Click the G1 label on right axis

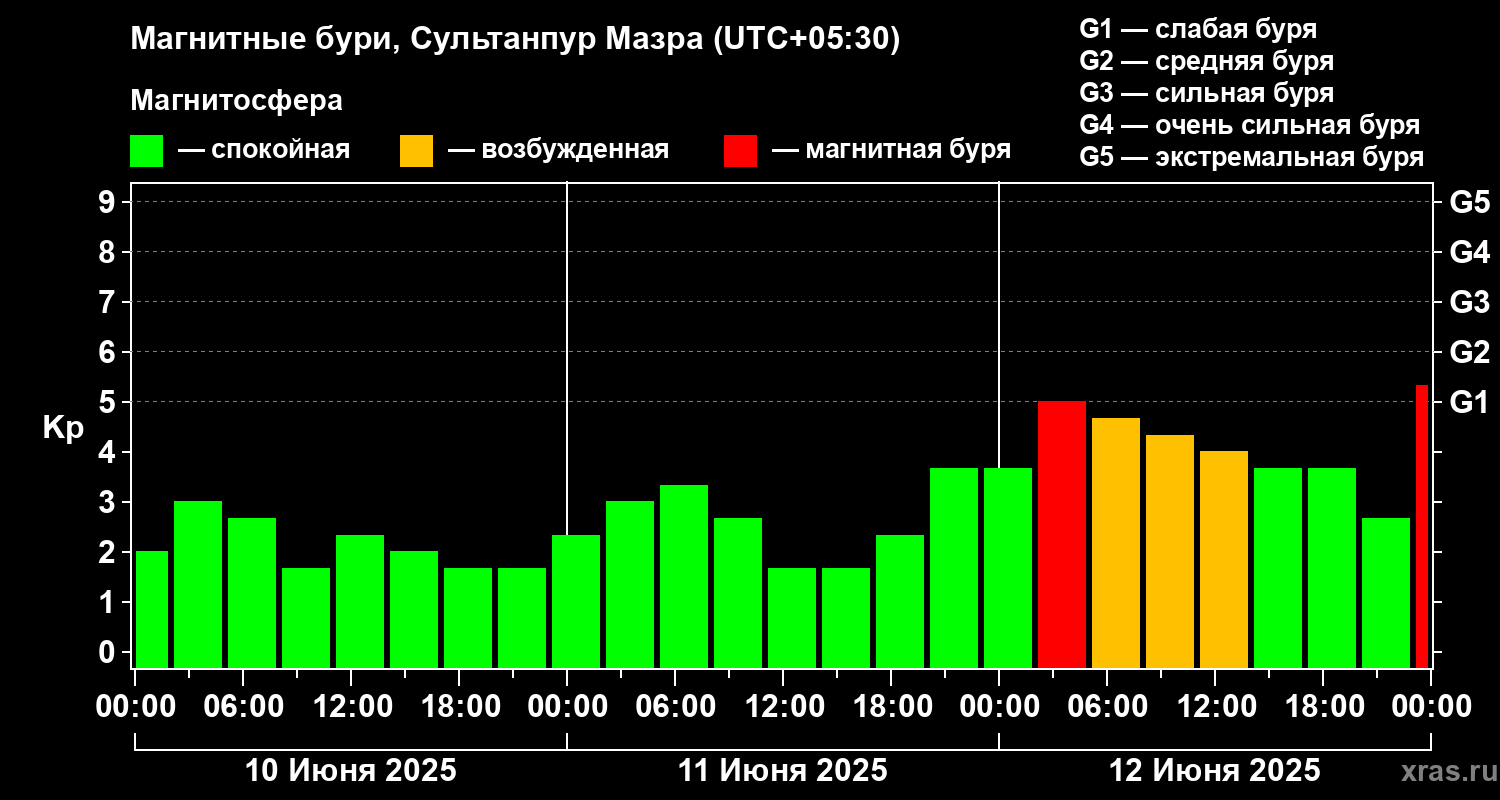tap(1469, 402)
